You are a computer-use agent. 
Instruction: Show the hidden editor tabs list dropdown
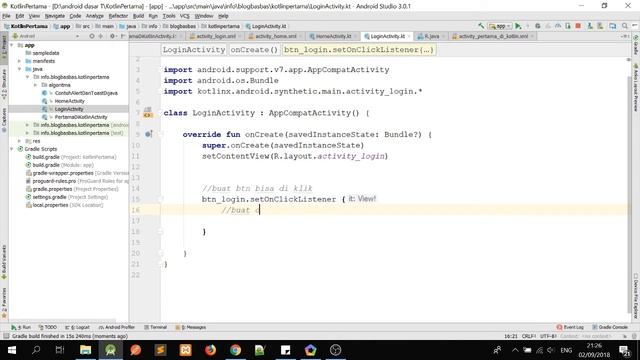(x=624, y=36)
